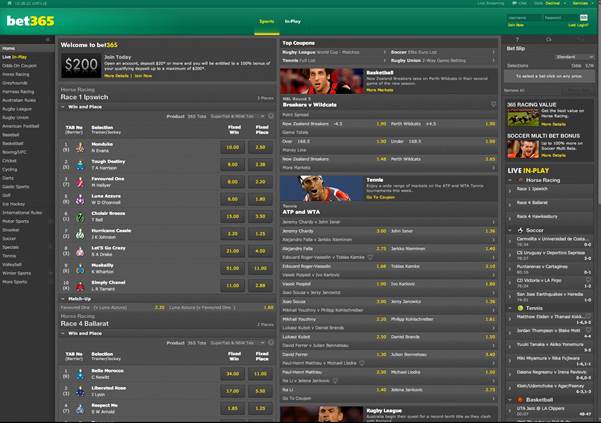Collapse Win and Place under Race 4 Ballarat

tap(63, 333)
